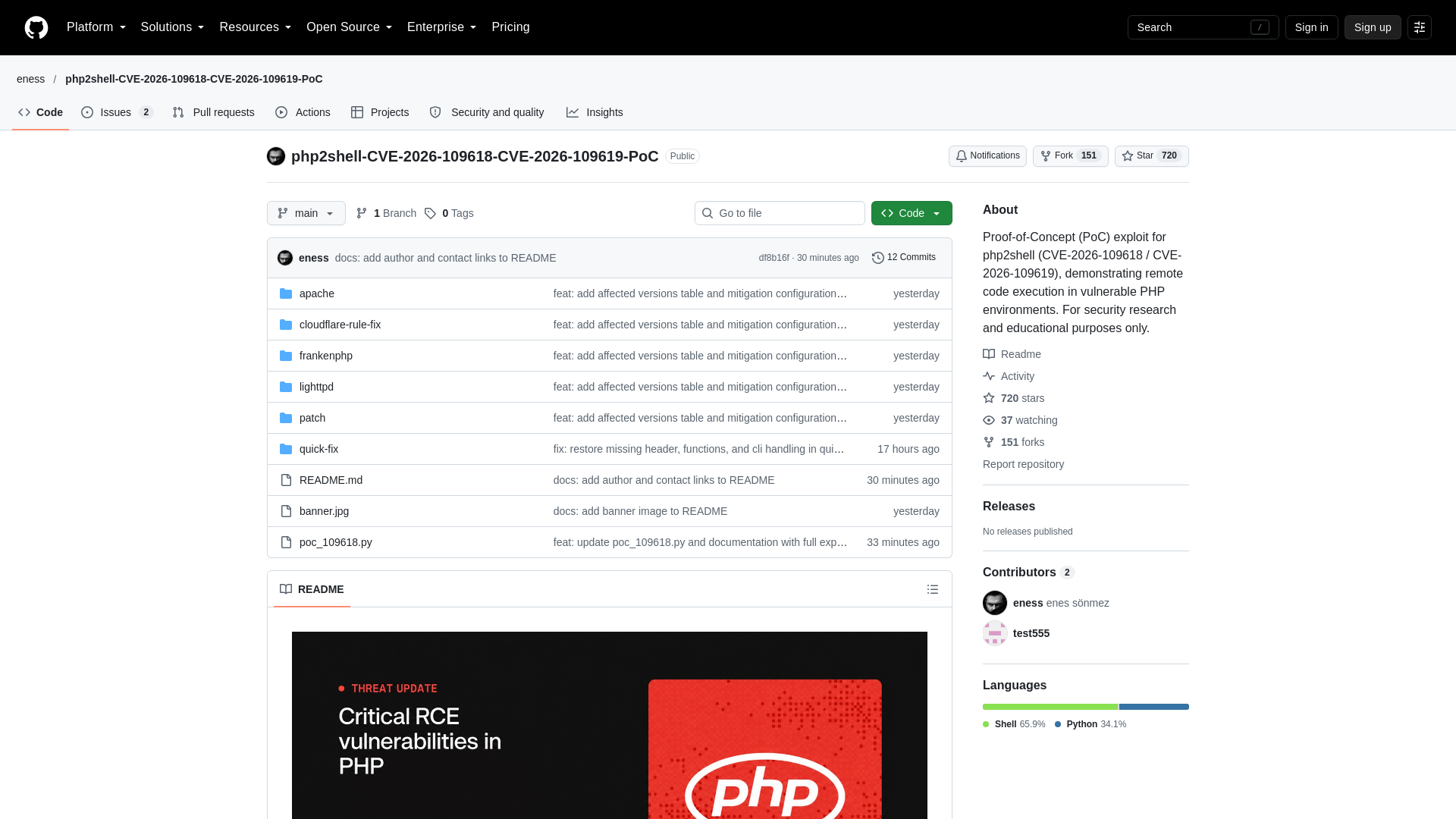
Task: Click the branch icon for 1 Branch
Action: (362, 213)
